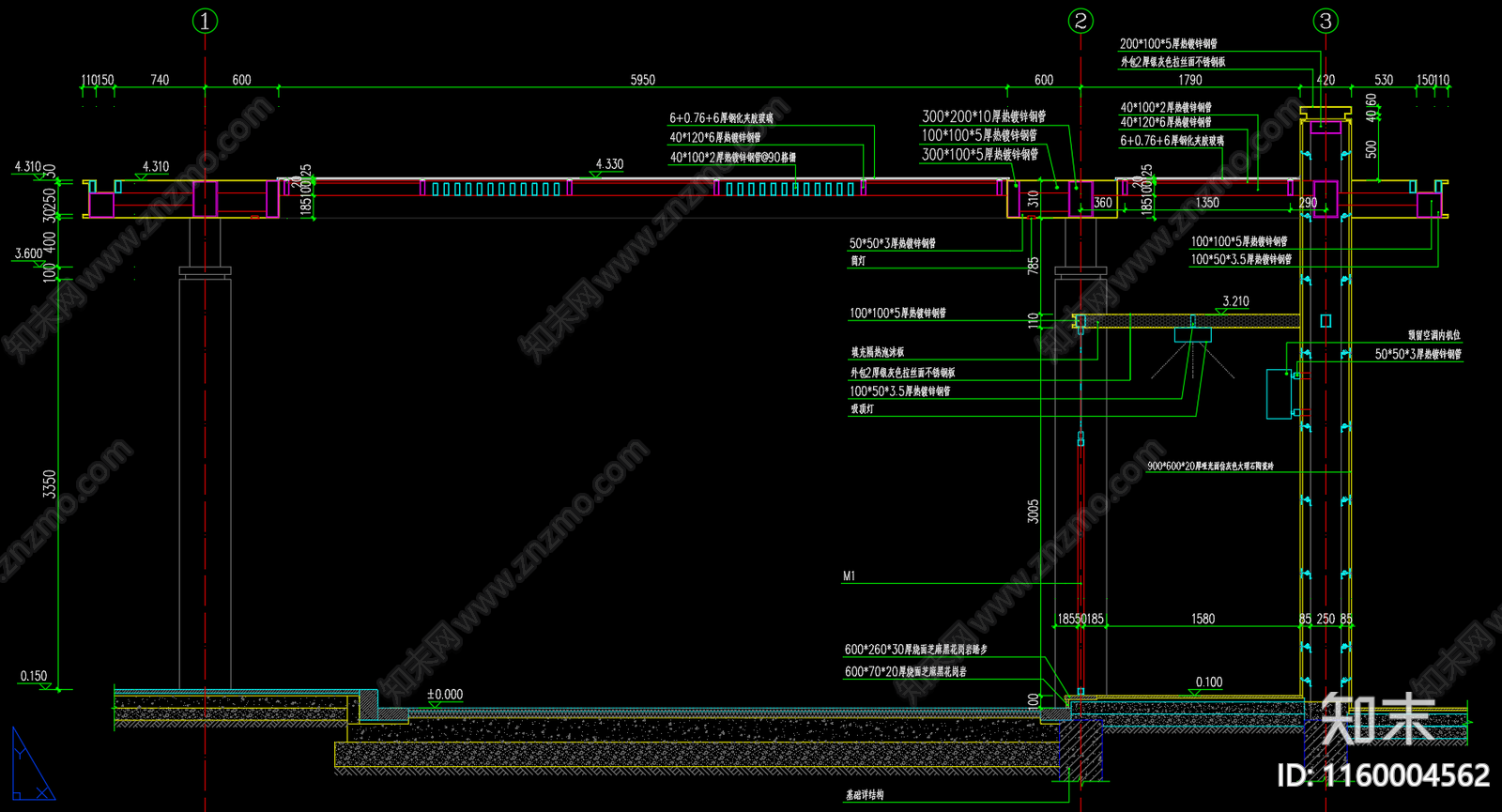
Task: Click the 筒灯 downlight label
Action: [858, 261]
